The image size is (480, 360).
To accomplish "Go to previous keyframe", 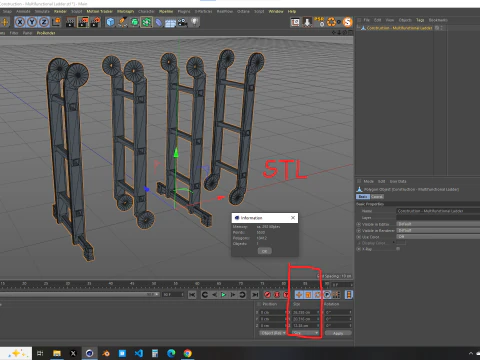I will click(x=205, y=295).
